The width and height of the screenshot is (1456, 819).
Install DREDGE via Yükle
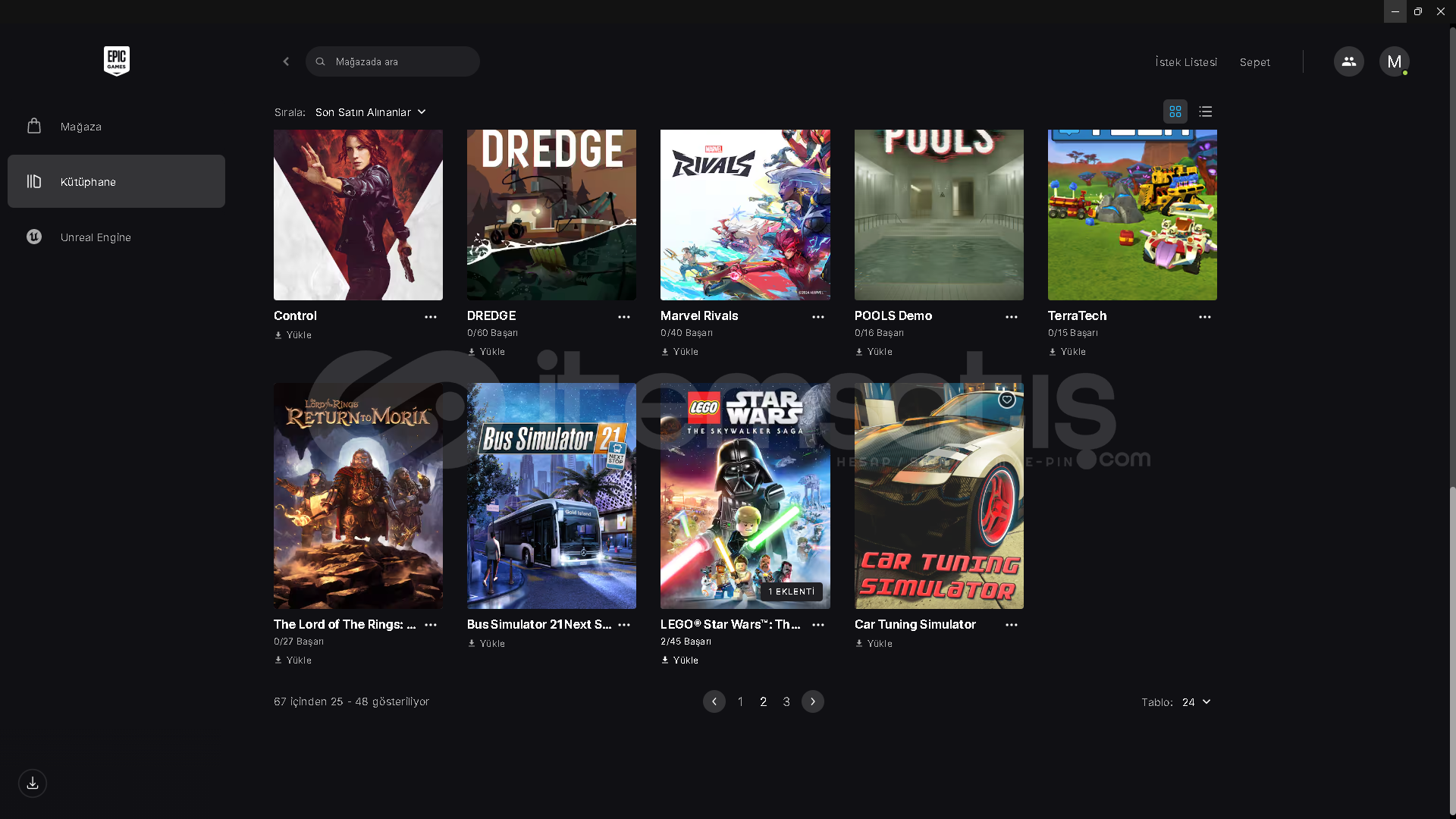[487, 352]
